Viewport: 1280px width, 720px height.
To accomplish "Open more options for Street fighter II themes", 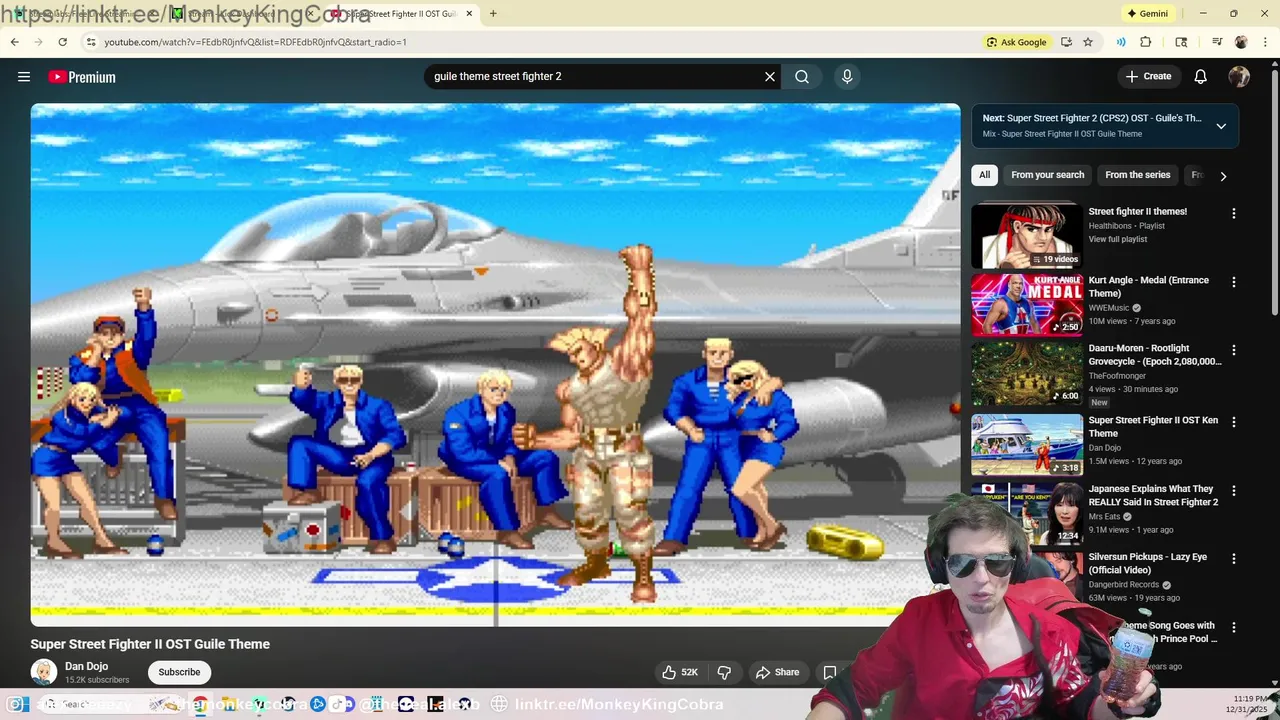I will point(1234,213).
